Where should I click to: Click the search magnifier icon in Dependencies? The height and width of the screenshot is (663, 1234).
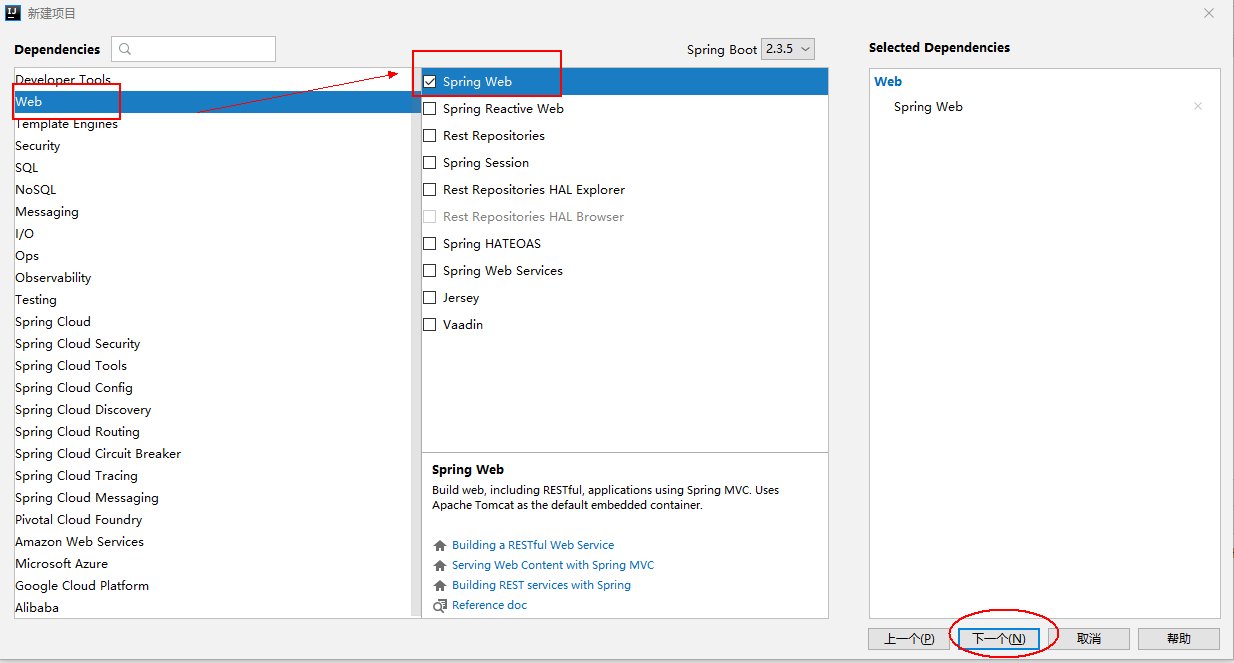[x=126, y=49]
